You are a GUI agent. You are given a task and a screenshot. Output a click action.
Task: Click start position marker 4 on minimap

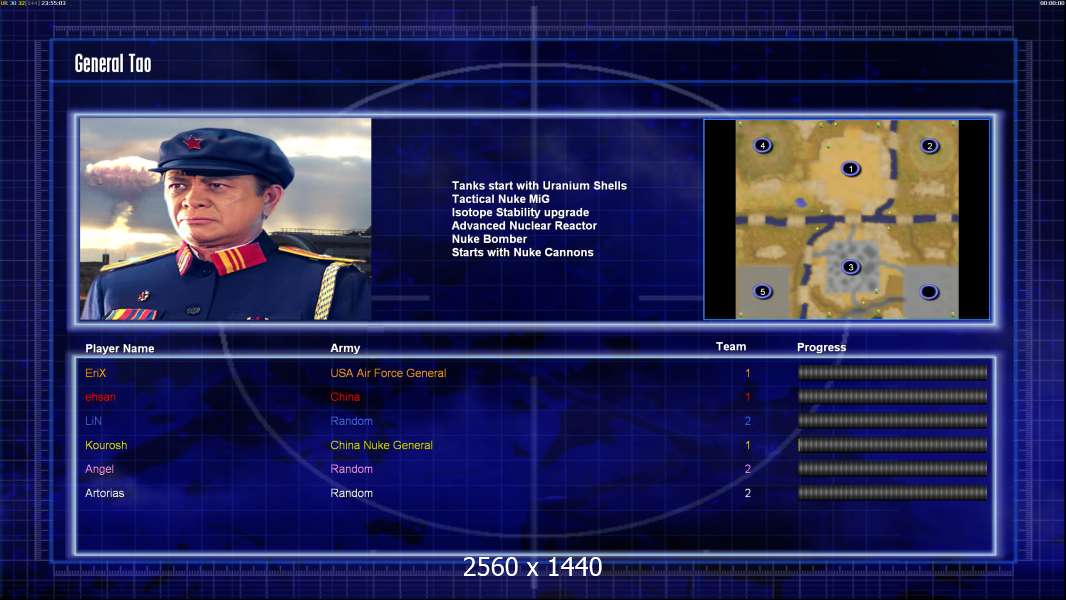tap(762, 145)
